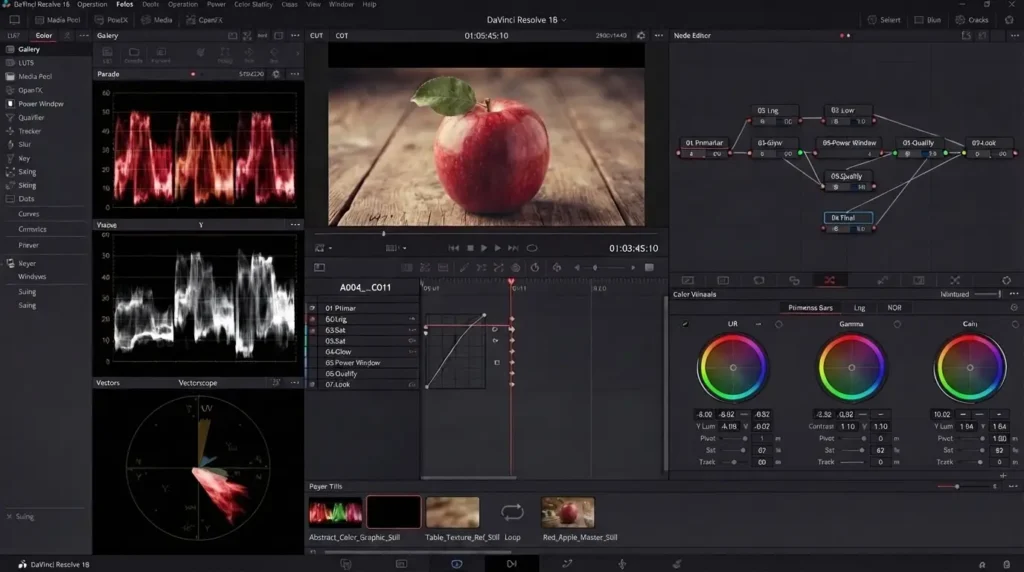The image size is (1024, 572).
Task: Click the red playhead marker on keyframe ruler
Action: point(511,282)
